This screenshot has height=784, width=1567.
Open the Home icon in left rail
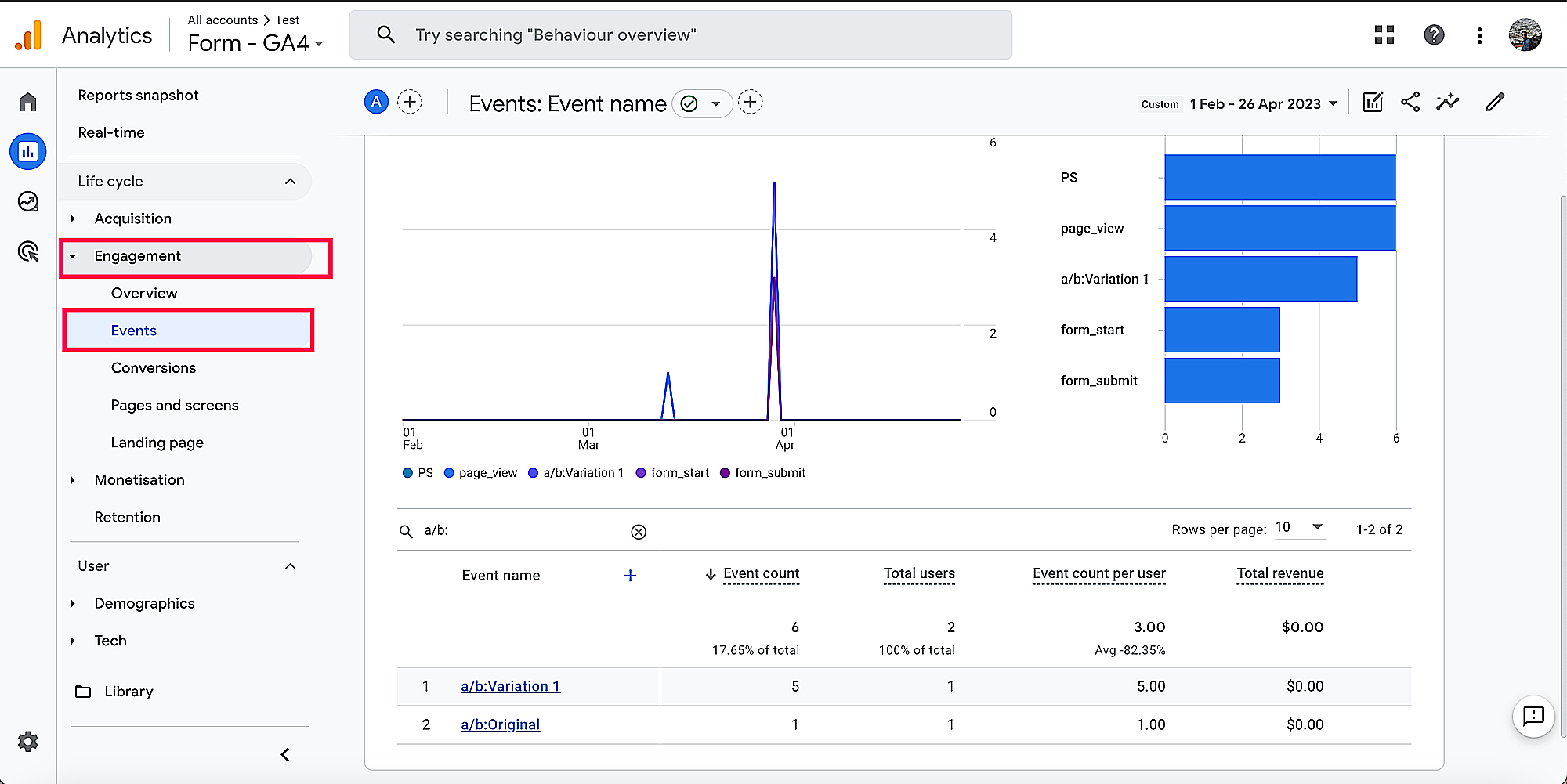(x=28, y=102)
